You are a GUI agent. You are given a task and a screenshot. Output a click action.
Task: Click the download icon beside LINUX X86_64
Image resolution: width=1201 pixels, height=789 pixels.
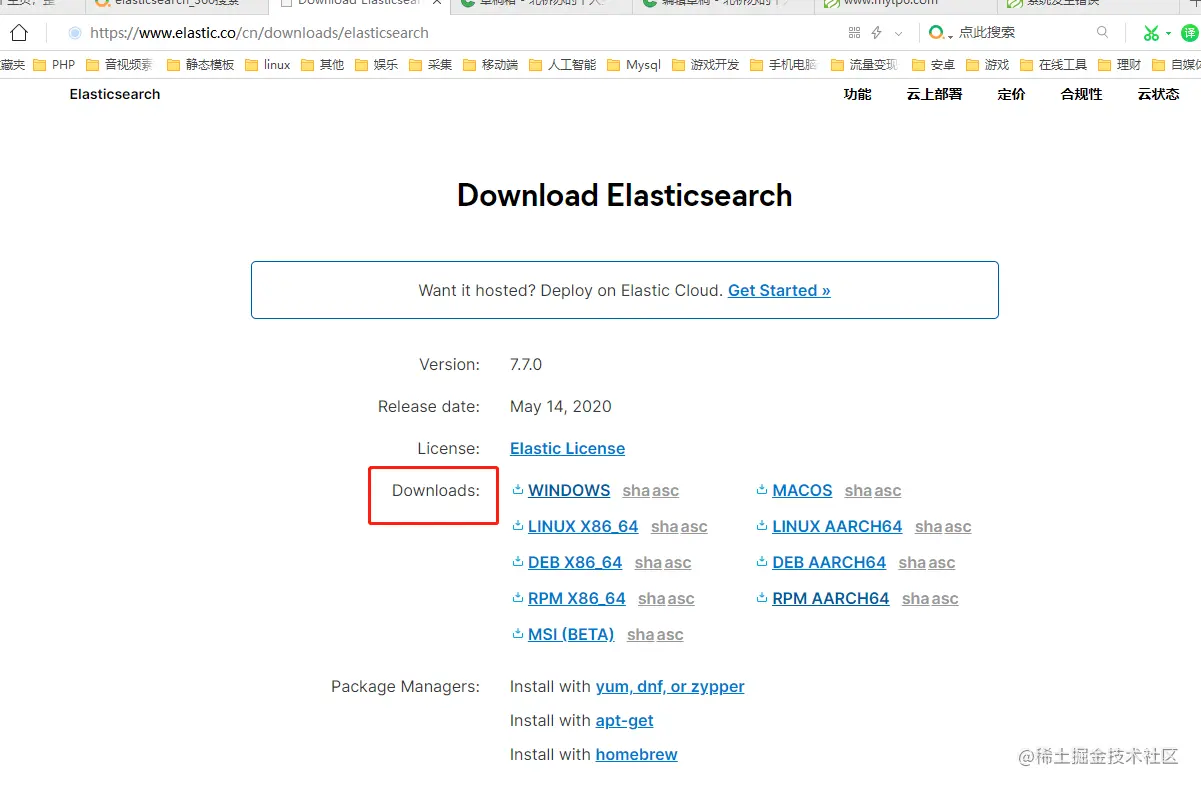tap(518, 526)
